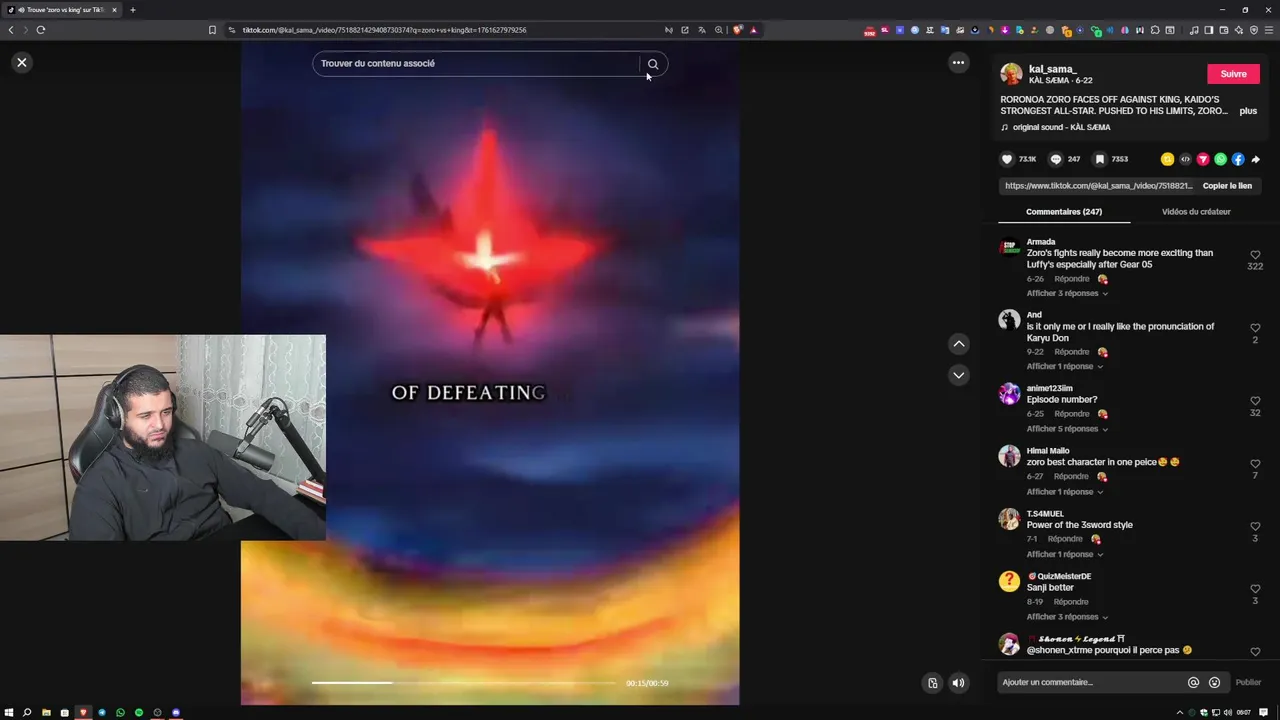The width and height of the screenshot is (1280, 720).
Task: Open Spotify from the taskbar
Action: pyautogui.click(x=138, y=713)
